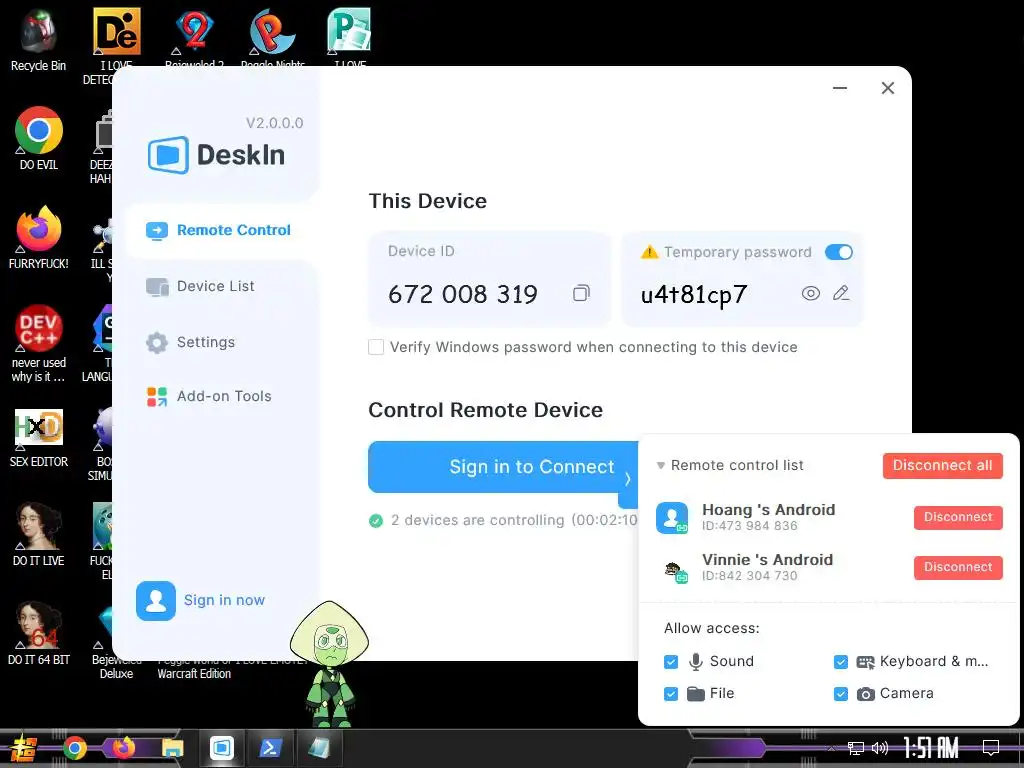Image resolution: width=1024 pixels, height=768 pixels.
Task: Click the ID:473 984 836 text
Action: pyautogui.click(x=750, y=526)
